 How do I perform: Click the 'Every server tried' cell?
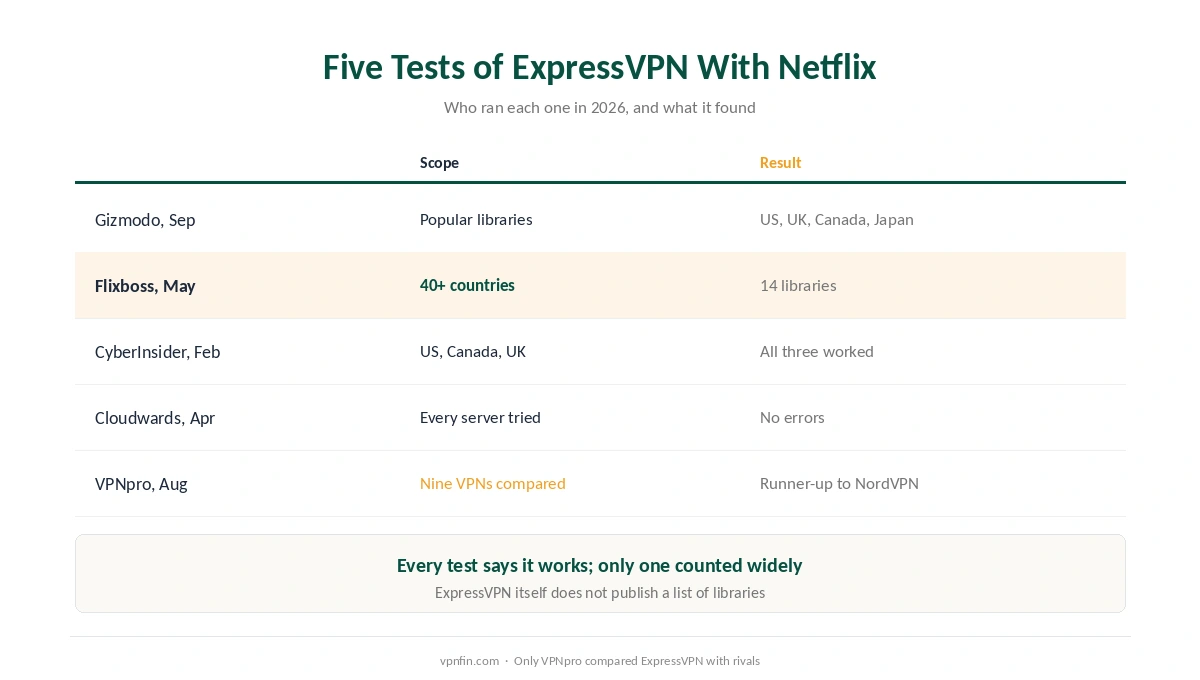click(x=480, y=417)
